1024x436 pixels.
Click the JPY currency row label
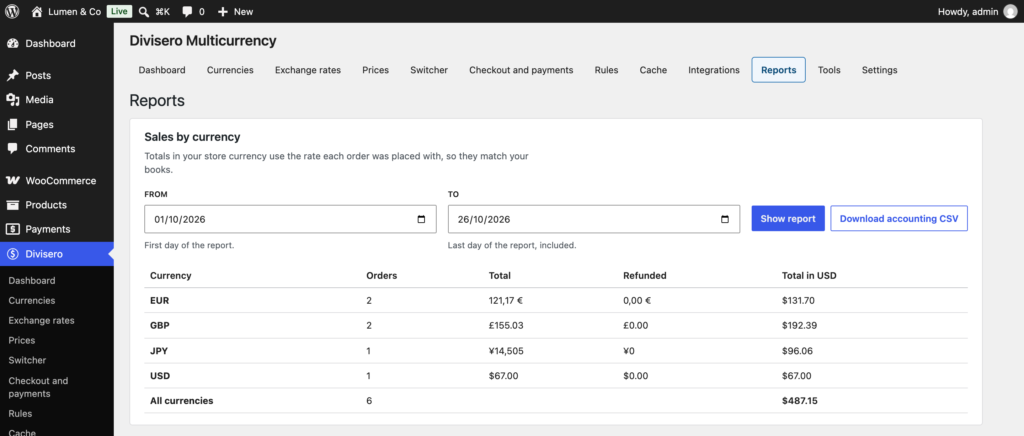pyautogui.click(x=159, y=350)
